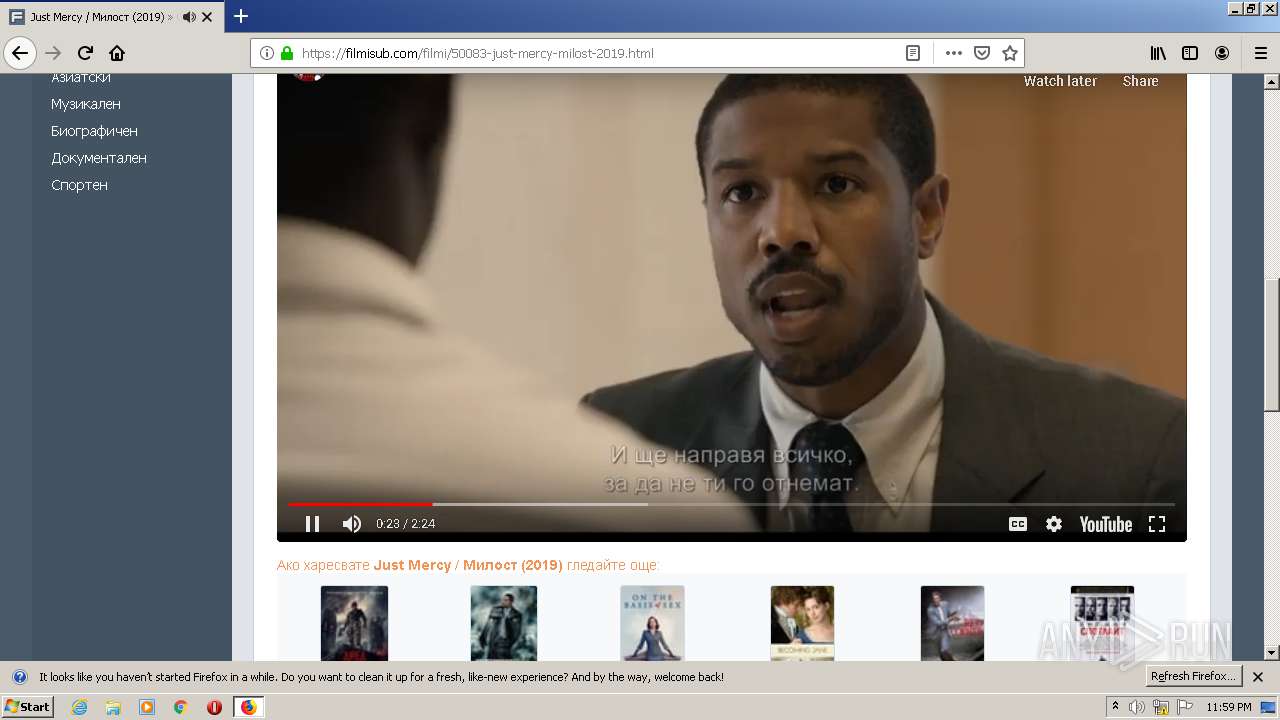Open the video on YouTube via logo
The width and height of the screenshot is (1280, 720).
pyautogui.click(x=1106, y=524)
